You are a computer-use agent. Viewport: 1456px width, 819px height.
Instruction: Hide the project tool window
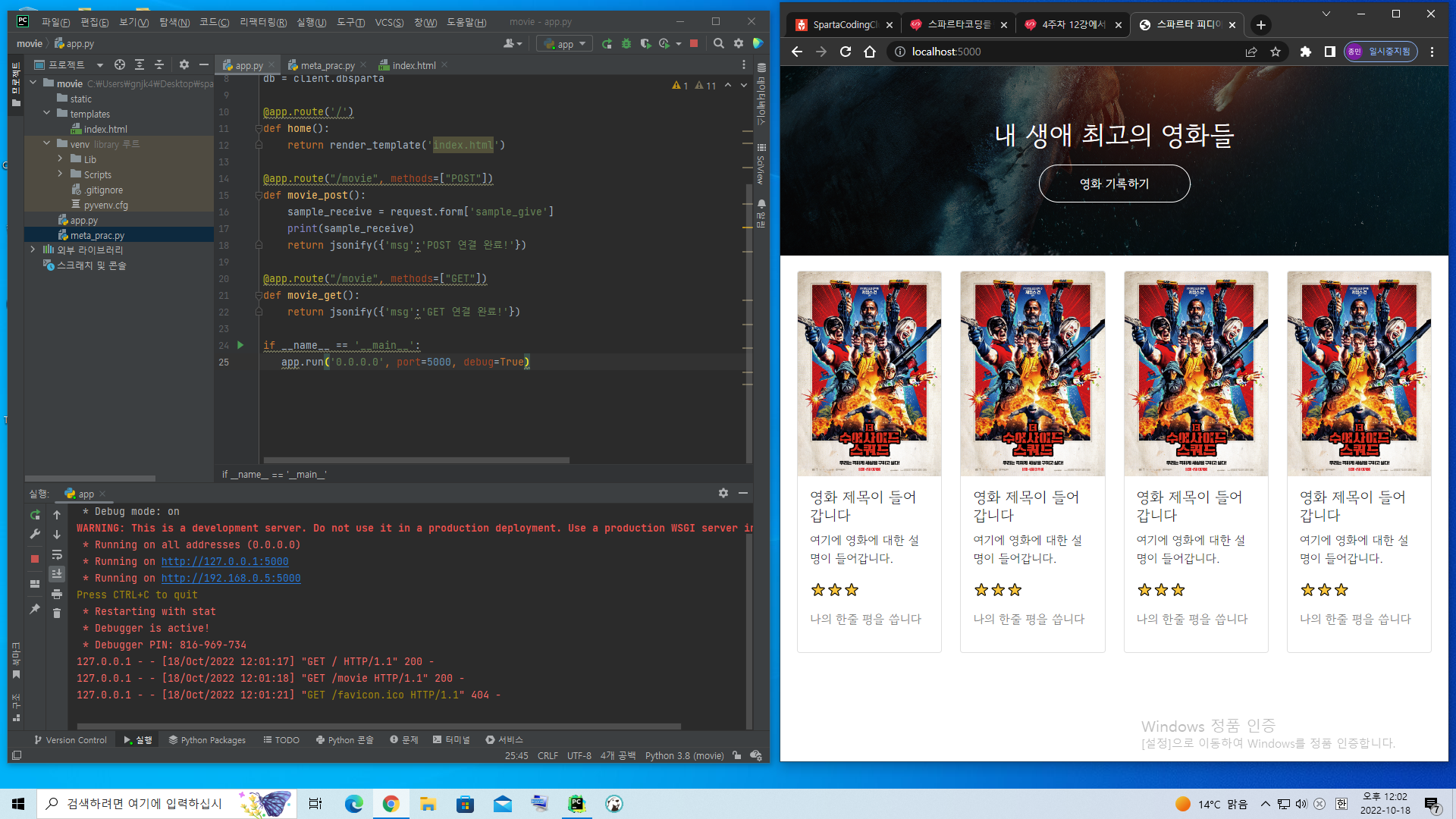tap(203, 65)
